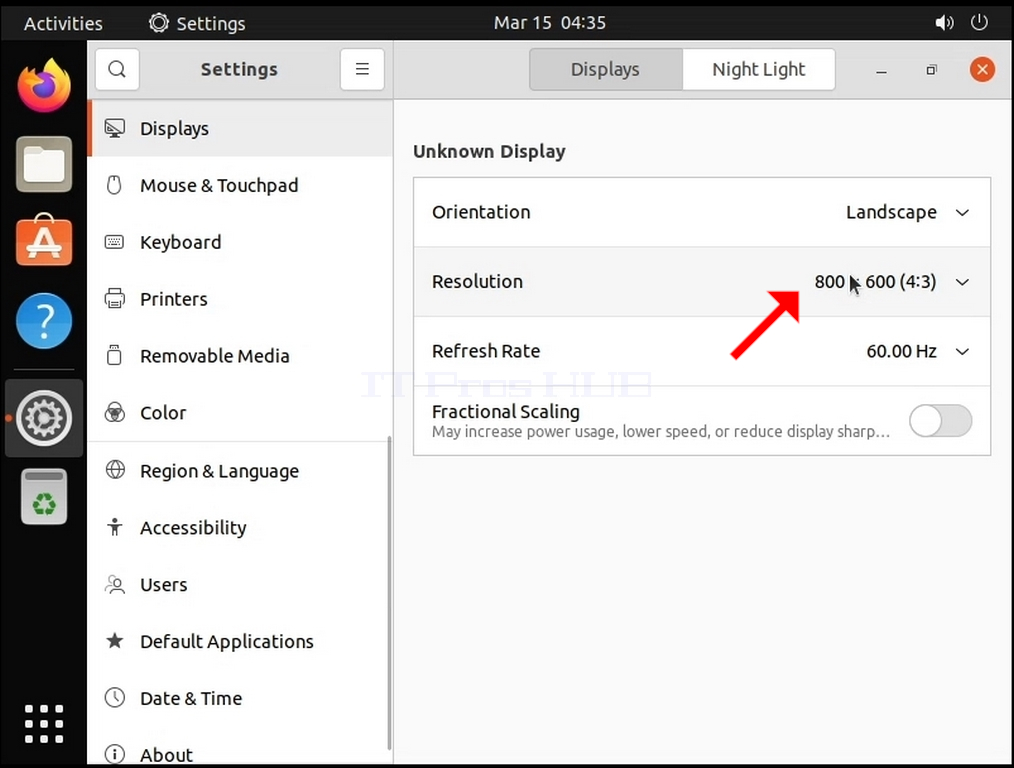Expand the Resolution chevron
This screenshot has width=1014, height=768.
962,283
